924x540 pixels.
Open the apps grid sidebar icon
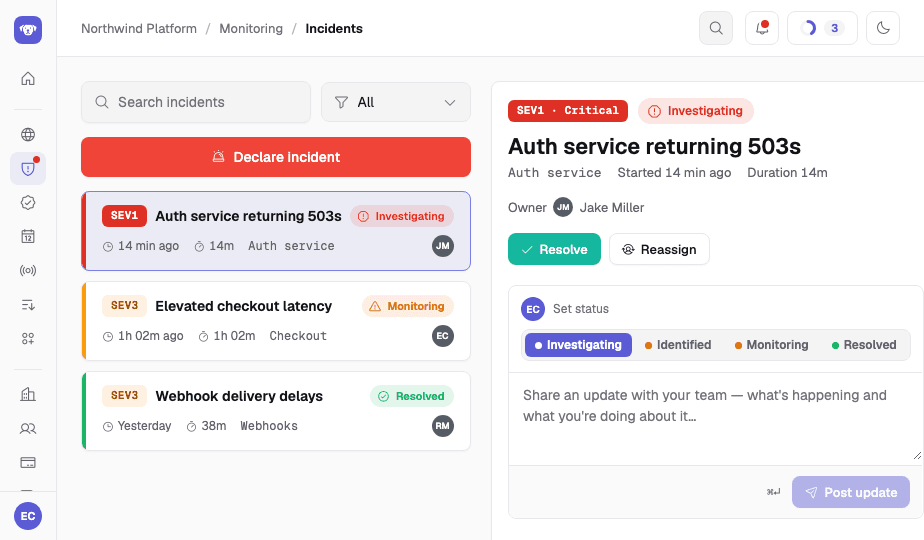(28, 338)
